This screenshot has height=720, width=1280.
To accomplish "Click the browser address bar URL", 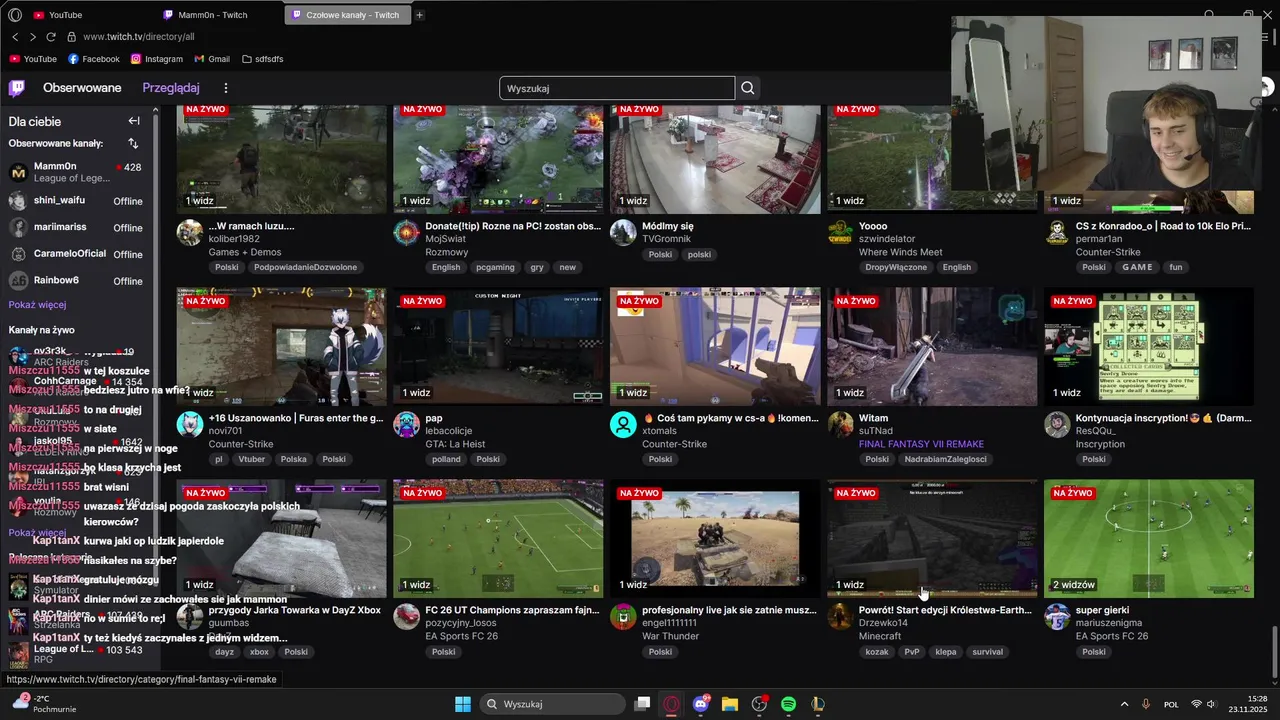I will (x=138, y=37).
